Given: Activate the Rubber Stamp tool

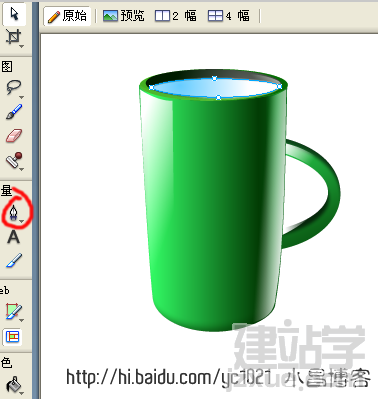Looking at the screenshot, I should (x=15, y=161).
